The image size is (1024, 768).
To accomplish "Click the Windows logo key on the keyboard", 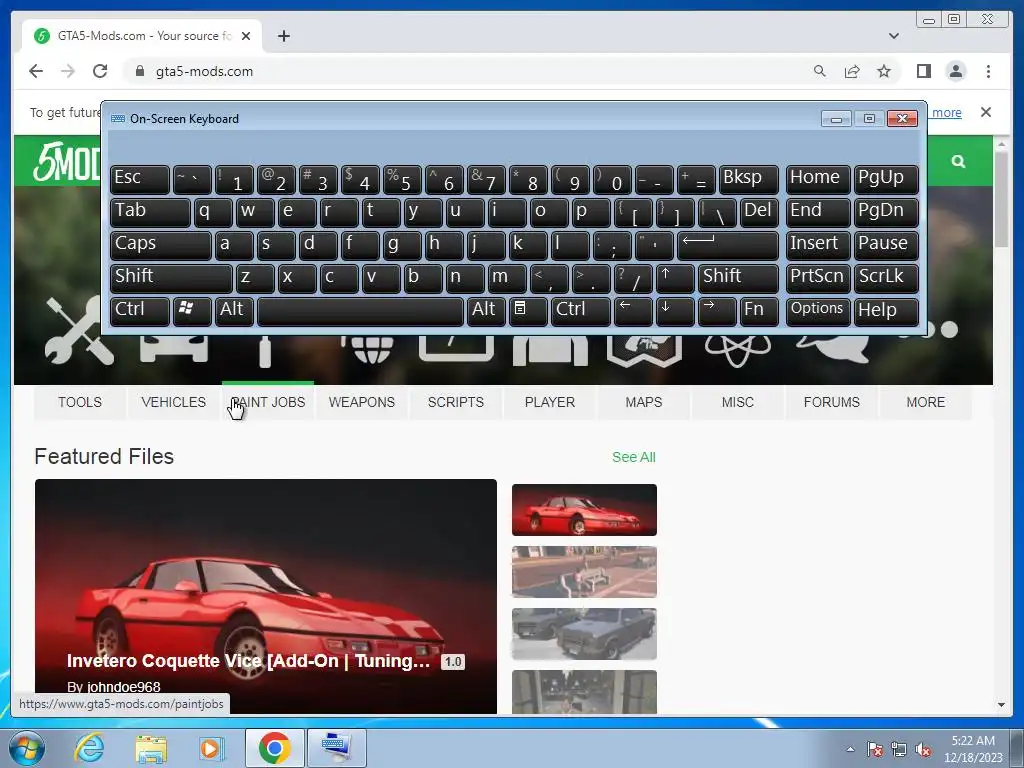I will (191, 310).
